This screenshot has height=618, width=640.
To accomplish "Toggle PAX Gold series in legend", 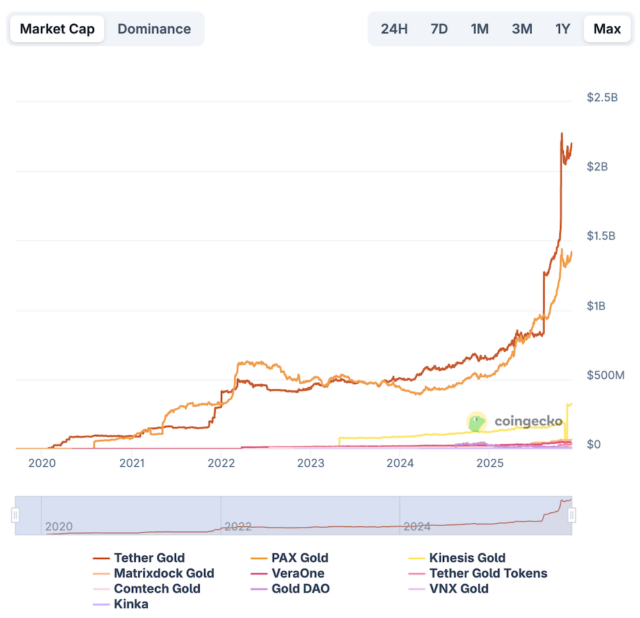I will point(299,558).
